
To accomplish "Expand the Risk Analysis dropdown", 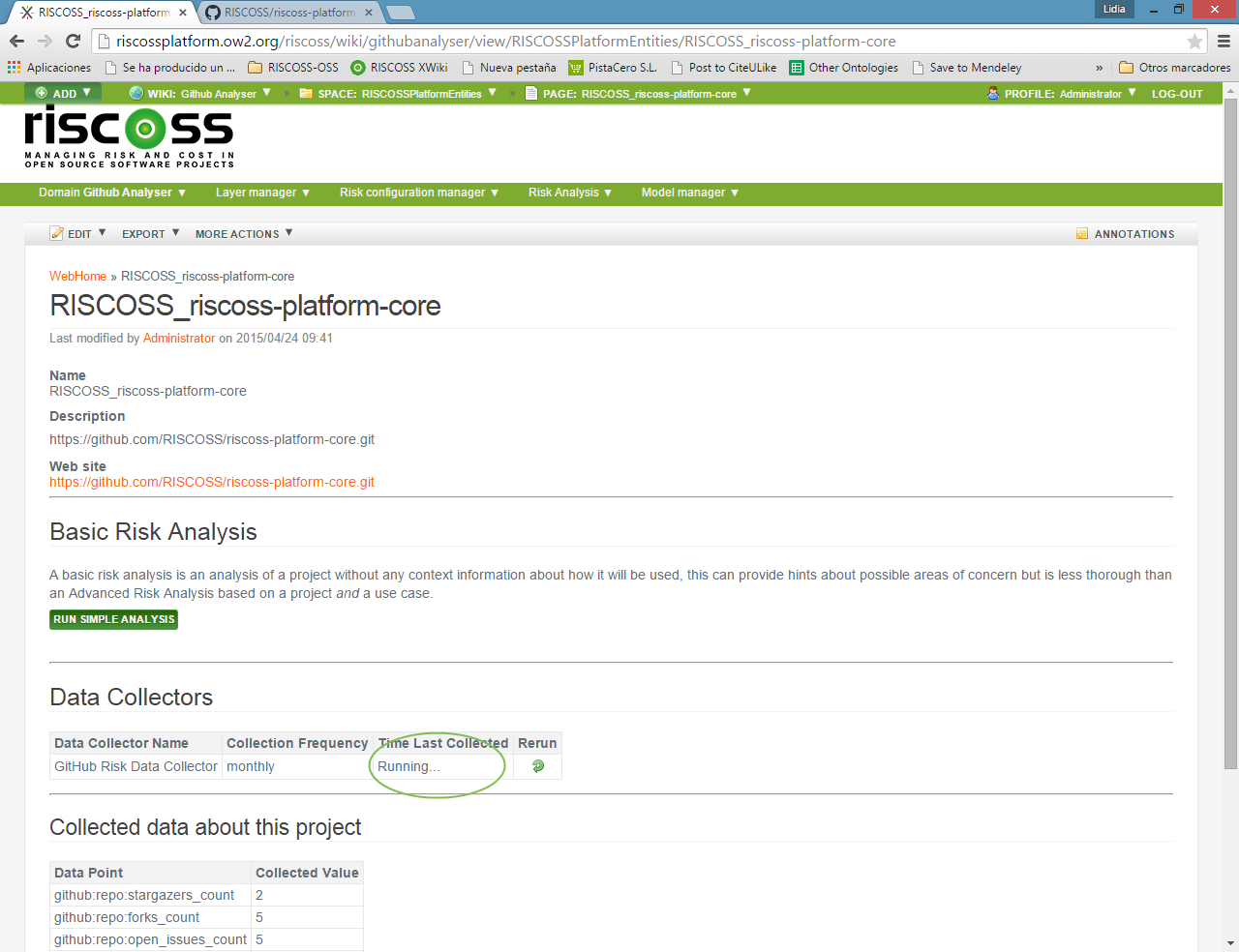I will 569,193.
